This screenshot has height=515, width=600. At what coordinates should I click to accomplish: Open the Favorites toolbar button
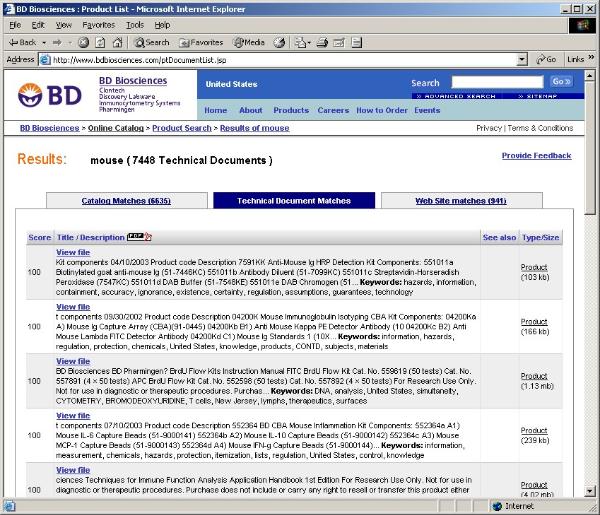tap(201, 42)
